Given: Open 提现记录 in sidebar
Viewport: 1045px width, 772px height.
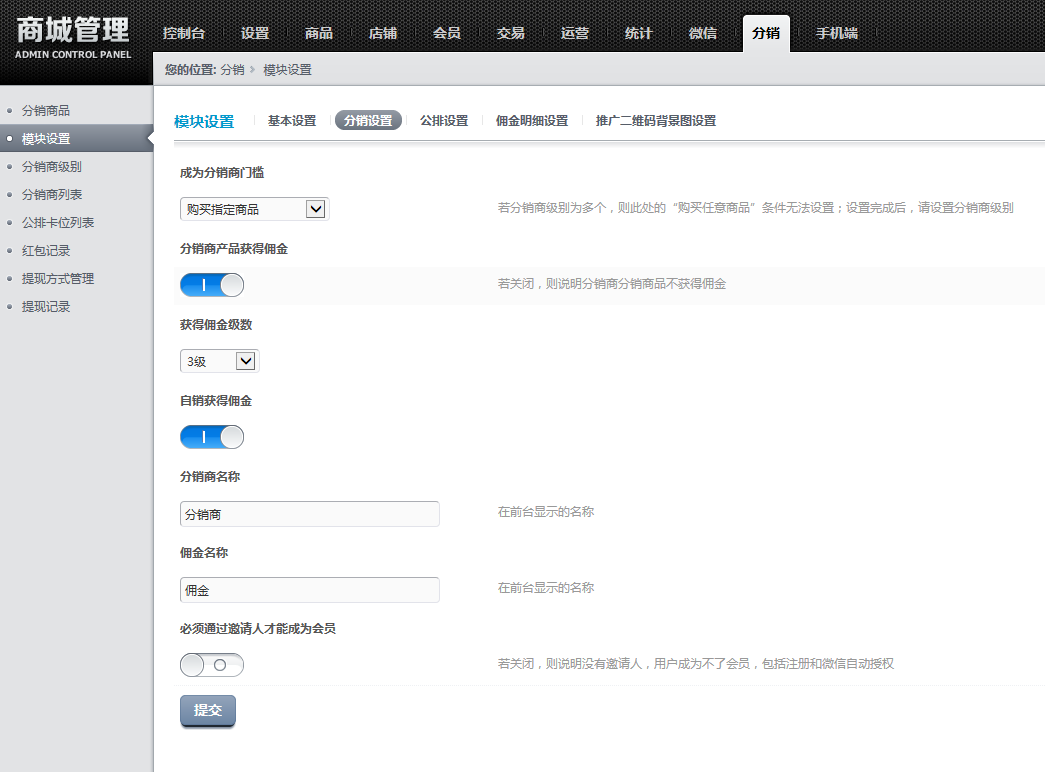Looking at the screenshot, I should [46, 307].
